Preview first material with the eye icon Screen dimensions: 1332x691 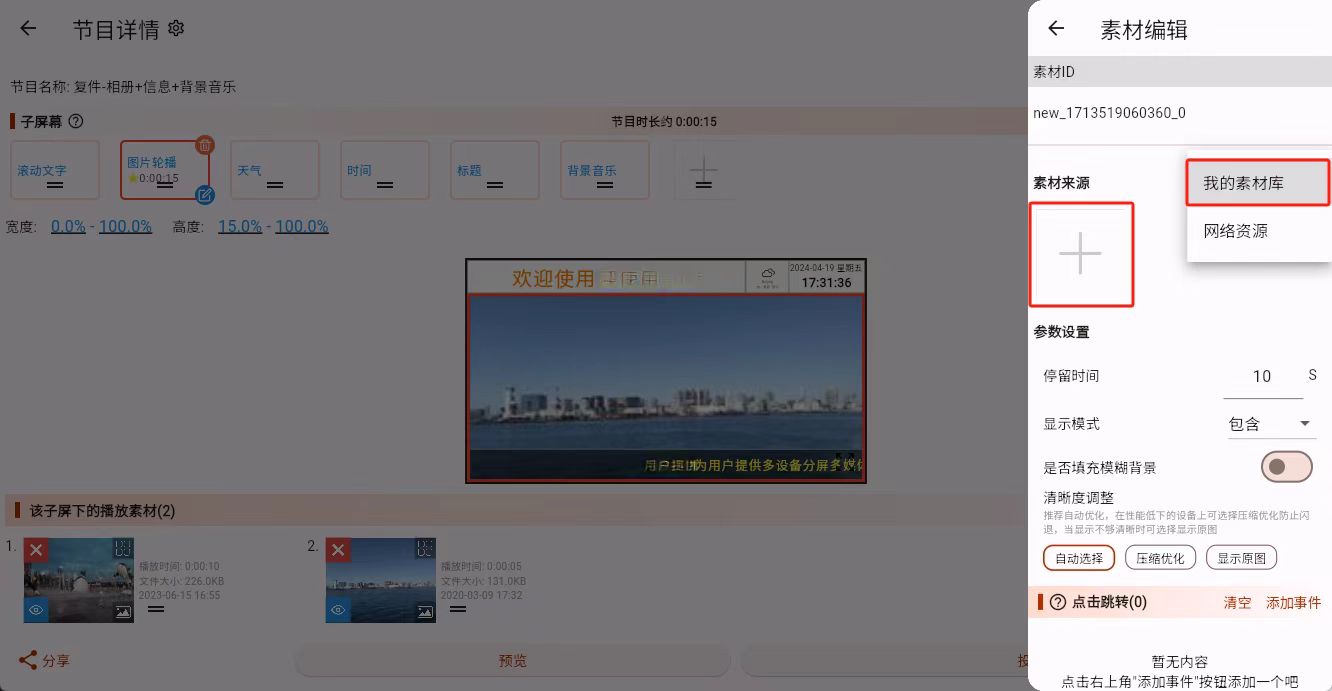click(37, 610)
